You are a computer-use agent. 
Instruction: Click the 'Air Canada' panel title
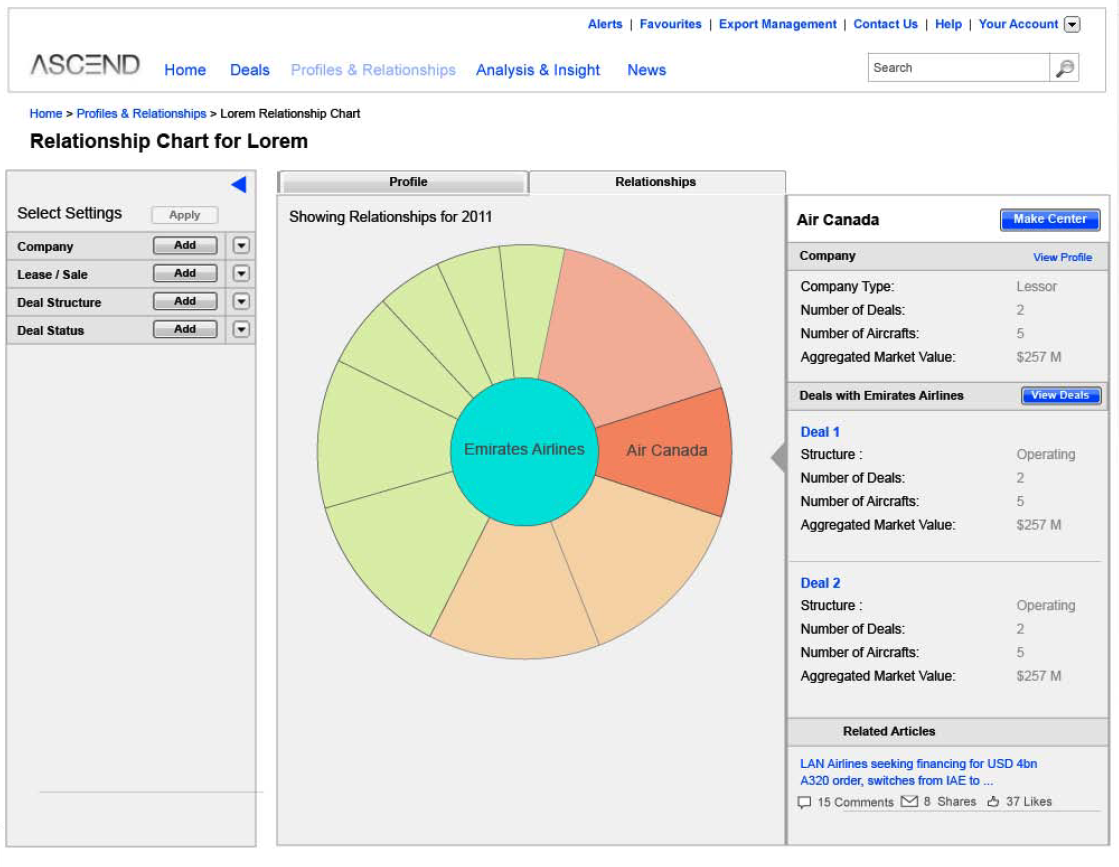coord(838,220)
